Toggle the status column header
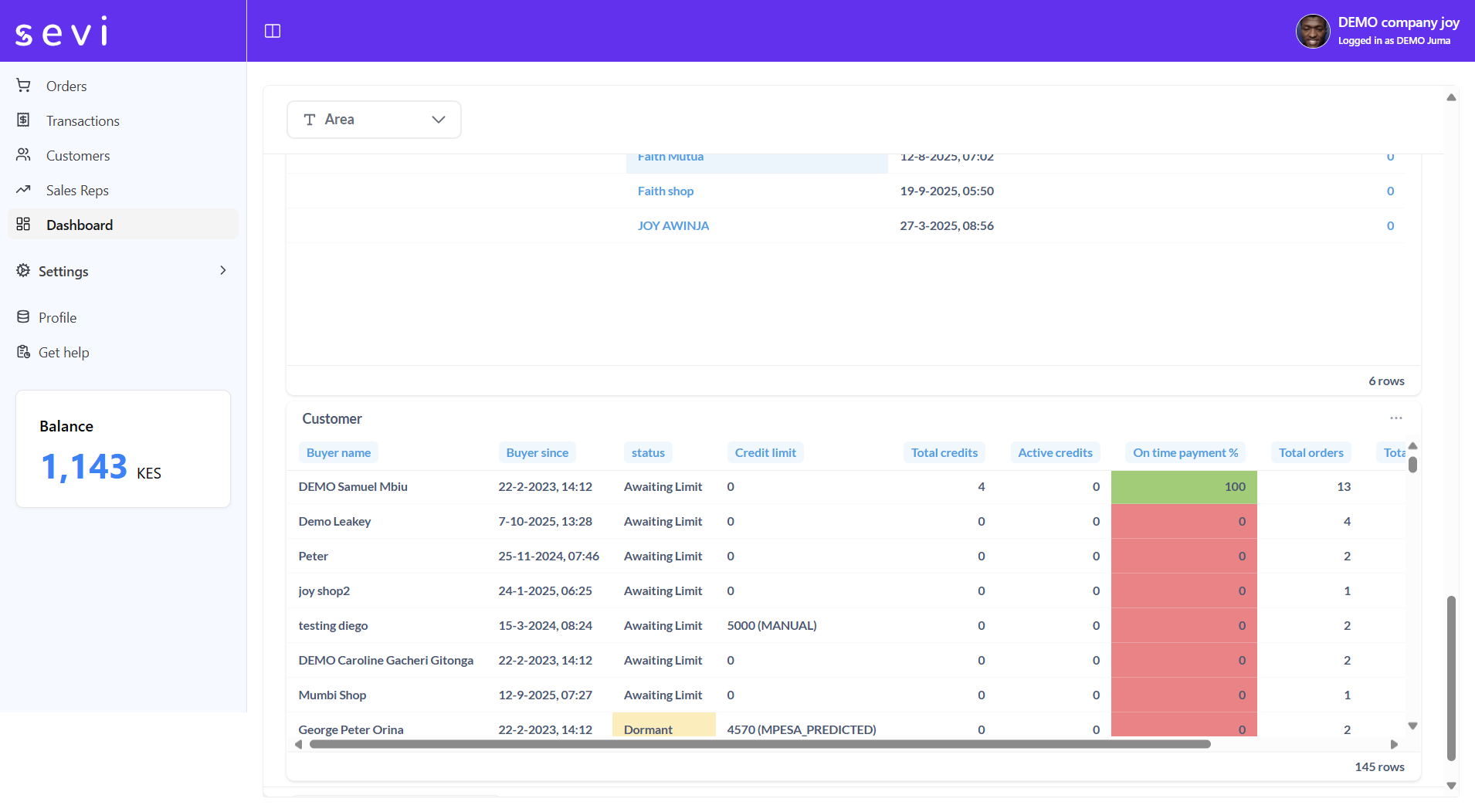 [648, 452]
